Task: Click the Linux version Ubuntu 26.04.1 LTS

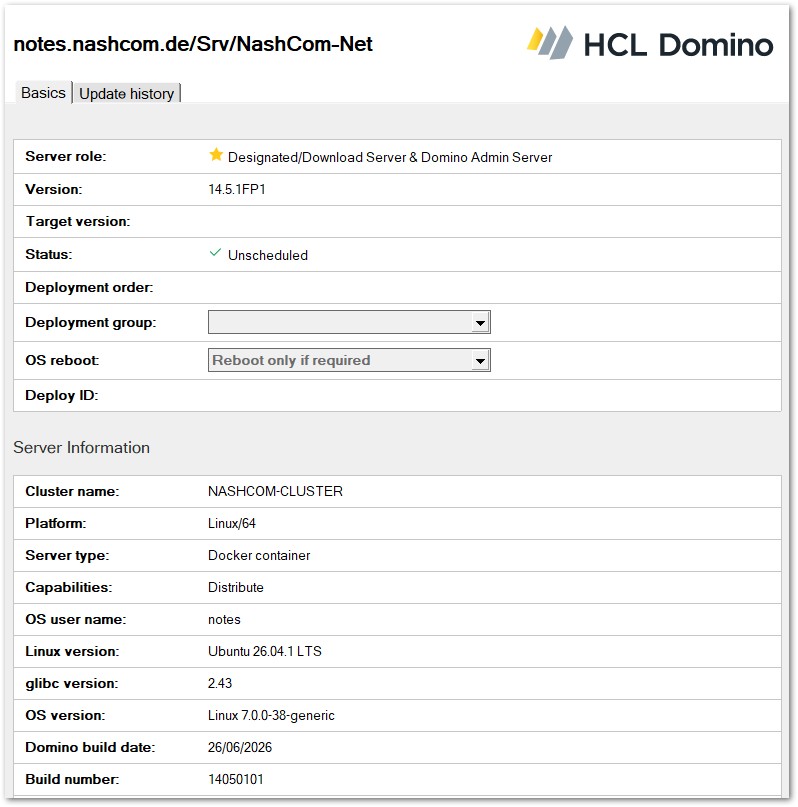Action: coord(264,651)
